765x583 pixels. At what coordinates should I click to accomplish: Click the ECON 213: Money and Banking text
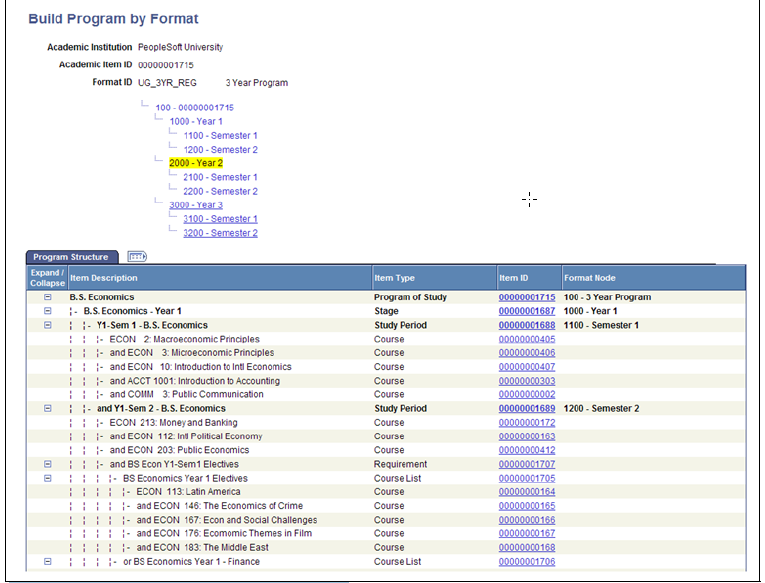click(173, 422)
